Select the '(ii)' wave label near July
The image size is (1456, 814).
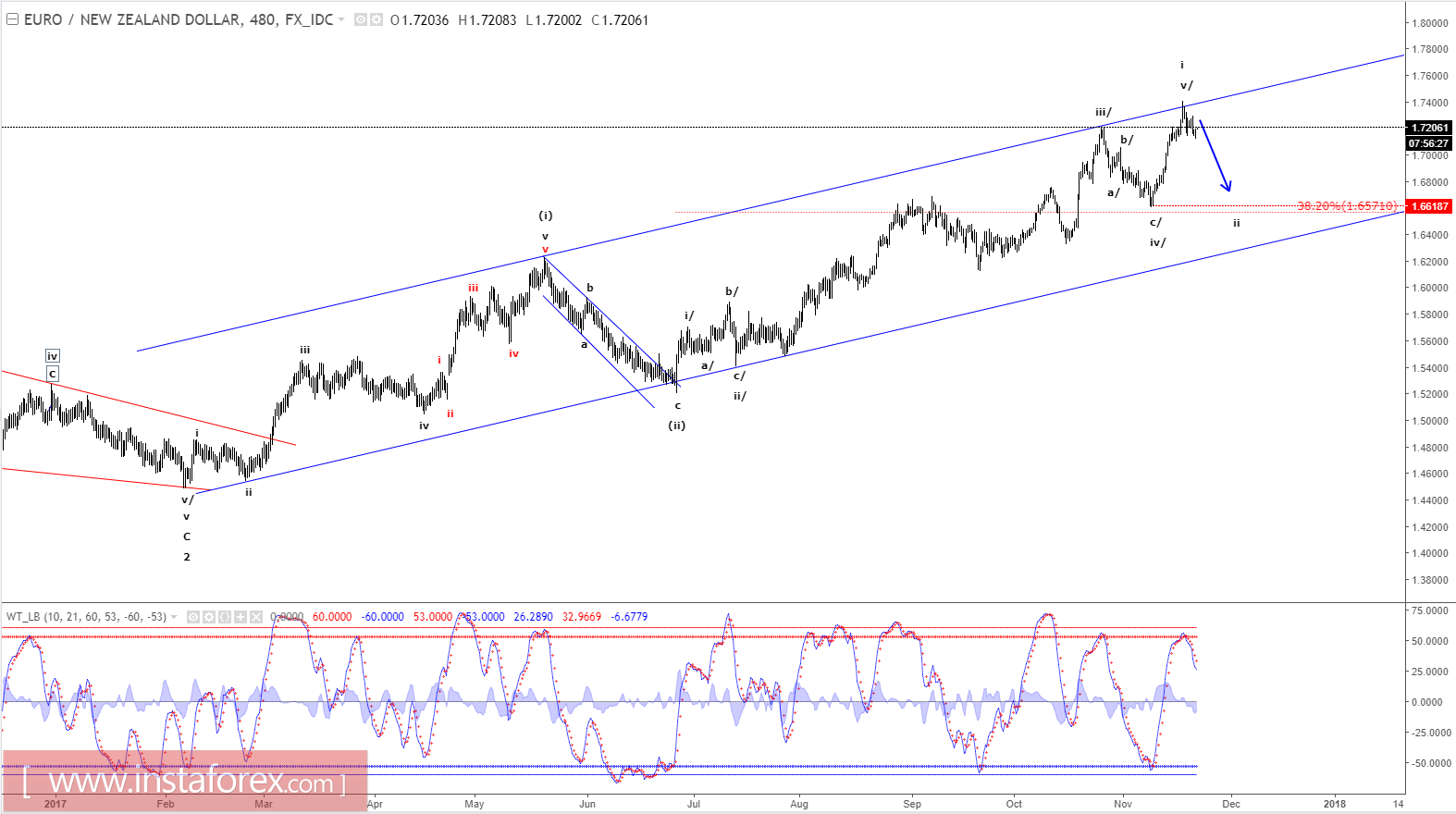click(x=677, y=425)
